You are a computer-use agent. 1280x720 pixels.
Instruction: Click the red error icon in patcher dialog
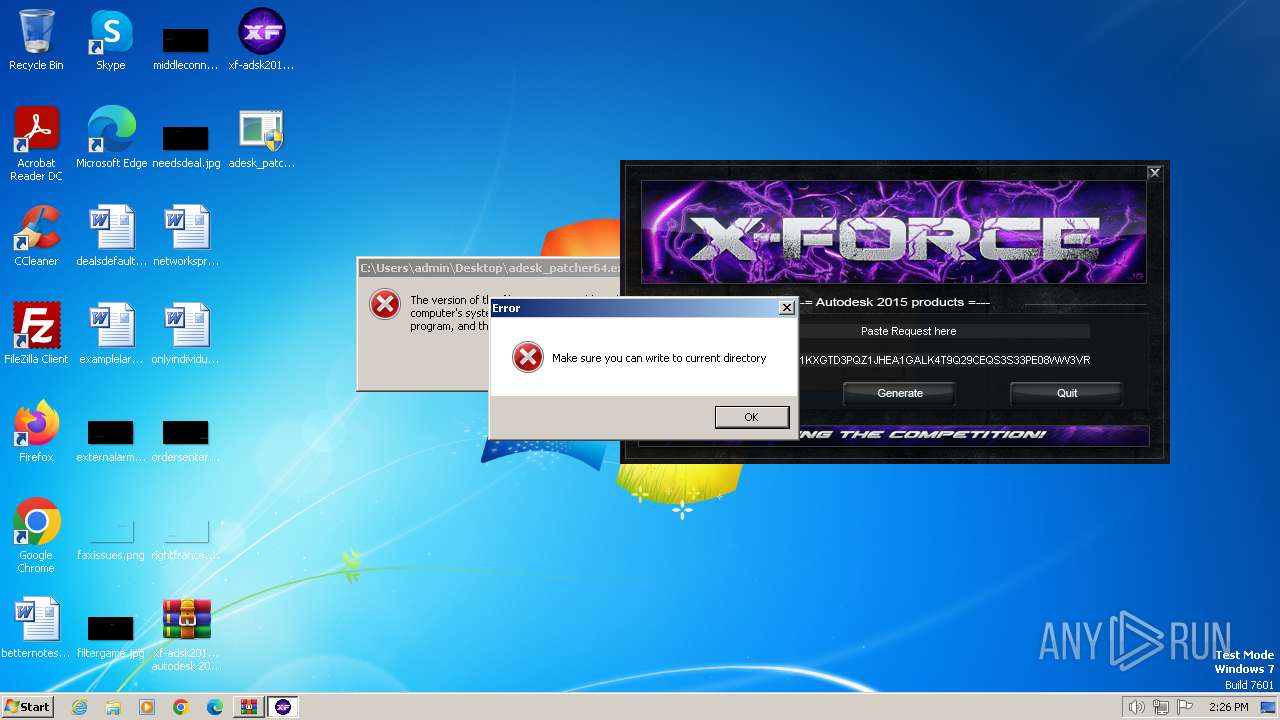point(385,304)
